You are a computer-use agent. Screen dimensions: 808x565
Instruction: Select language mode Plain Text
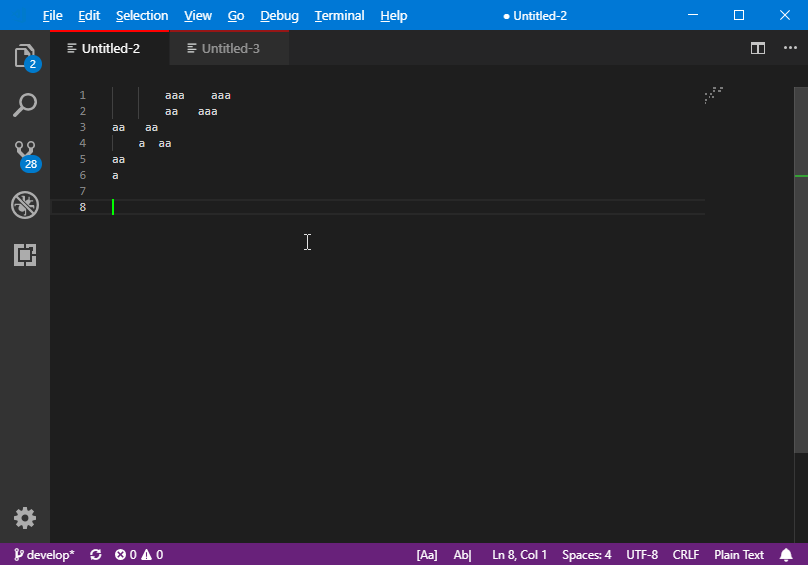click(739, 555)
